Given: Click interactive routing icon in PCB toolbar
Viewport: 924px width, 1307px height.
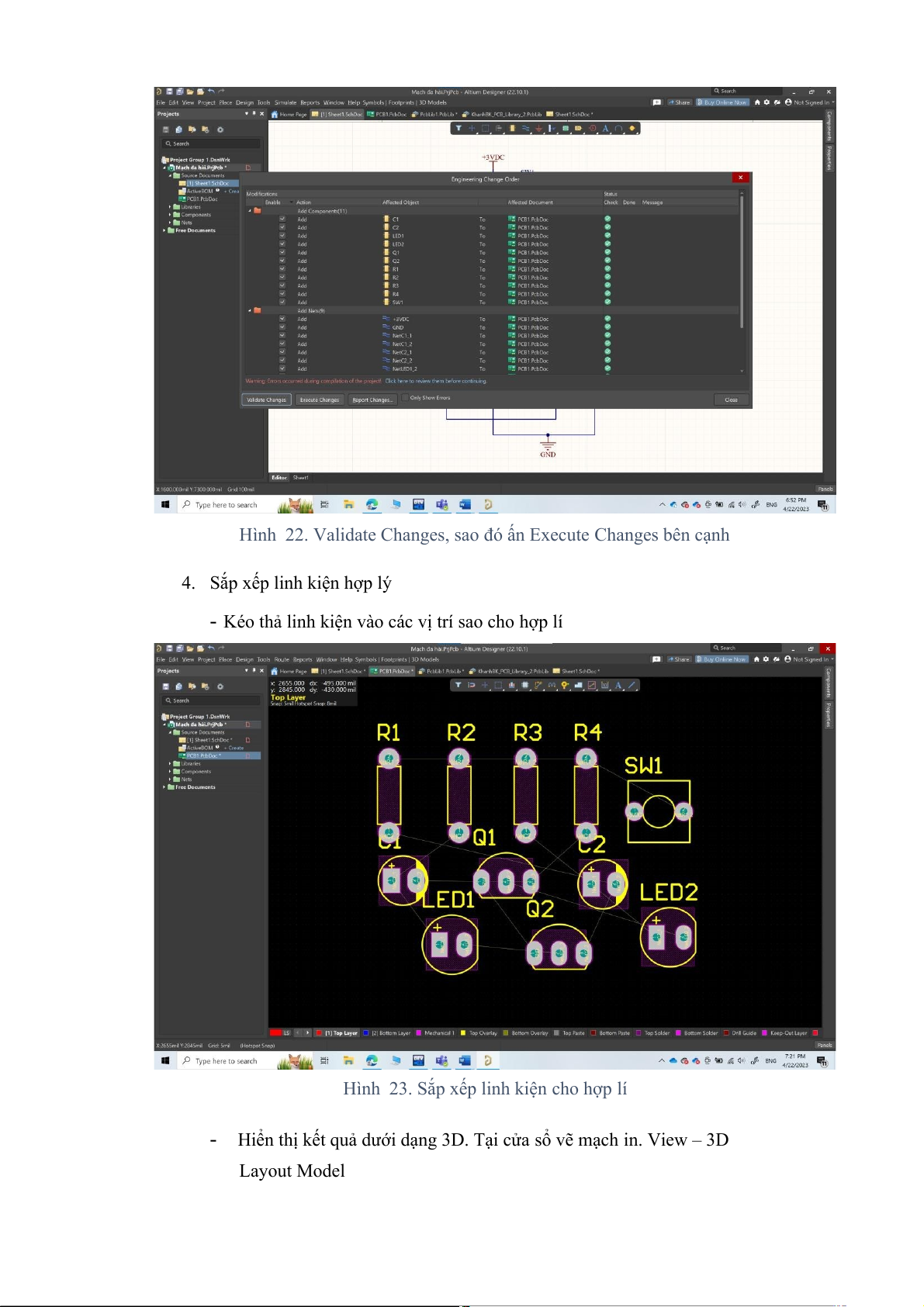Looking at the screenshot, I should [x=538, y=686].
